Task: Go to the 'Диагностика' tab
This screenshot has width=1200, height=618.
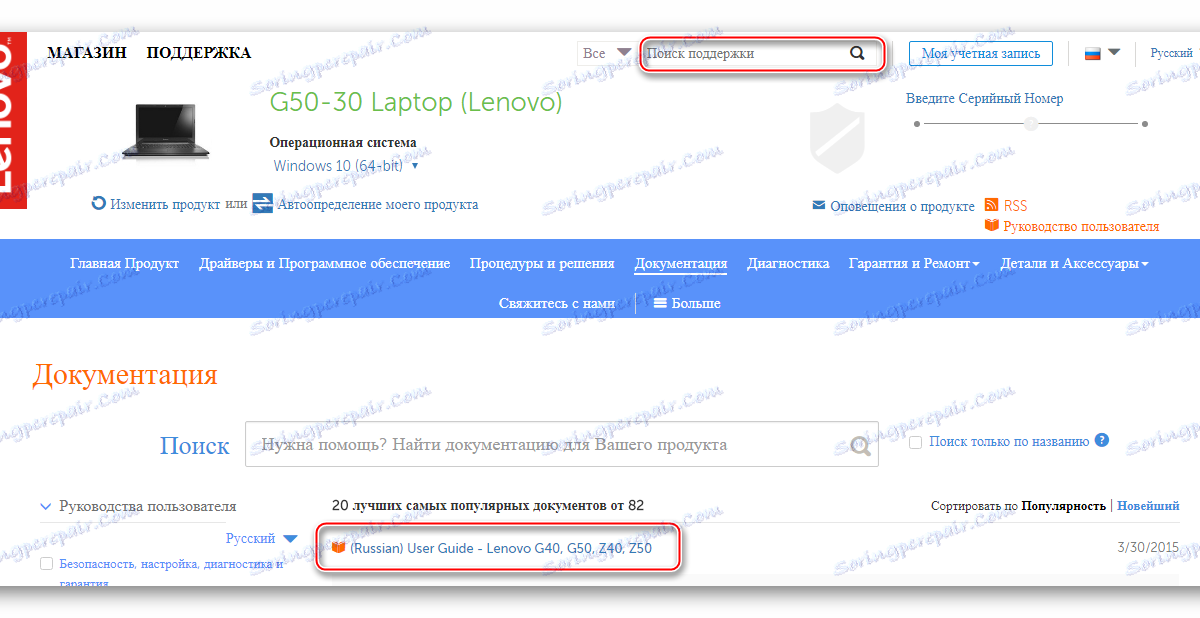Action: (788, 264)
